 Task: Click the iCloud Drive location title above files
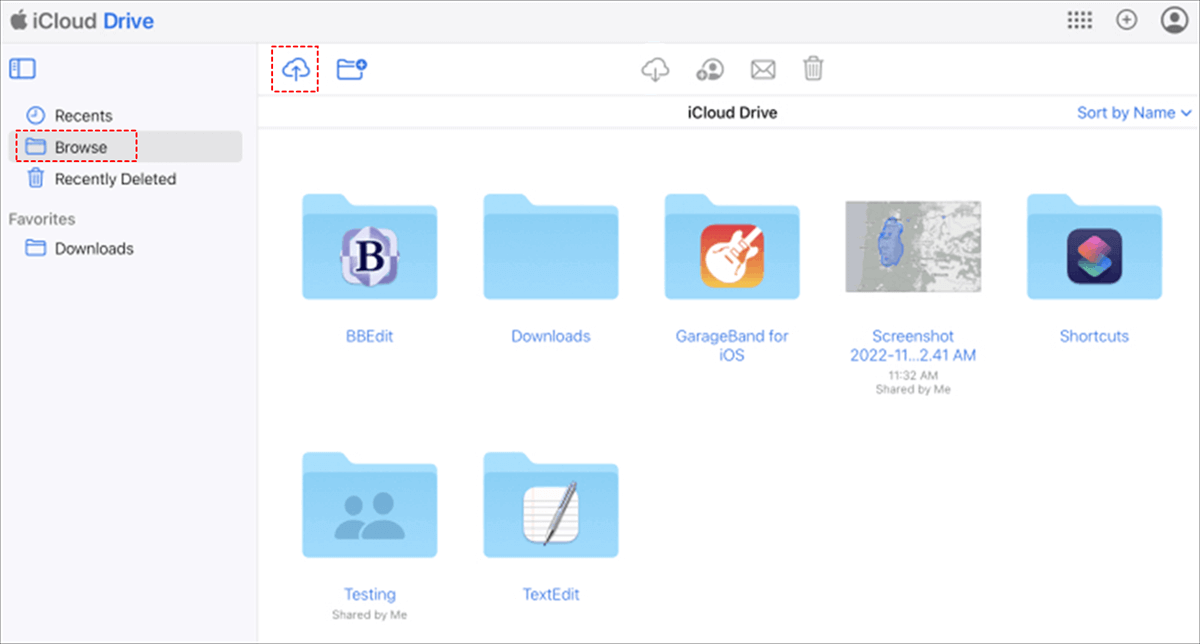coord(732,113)
